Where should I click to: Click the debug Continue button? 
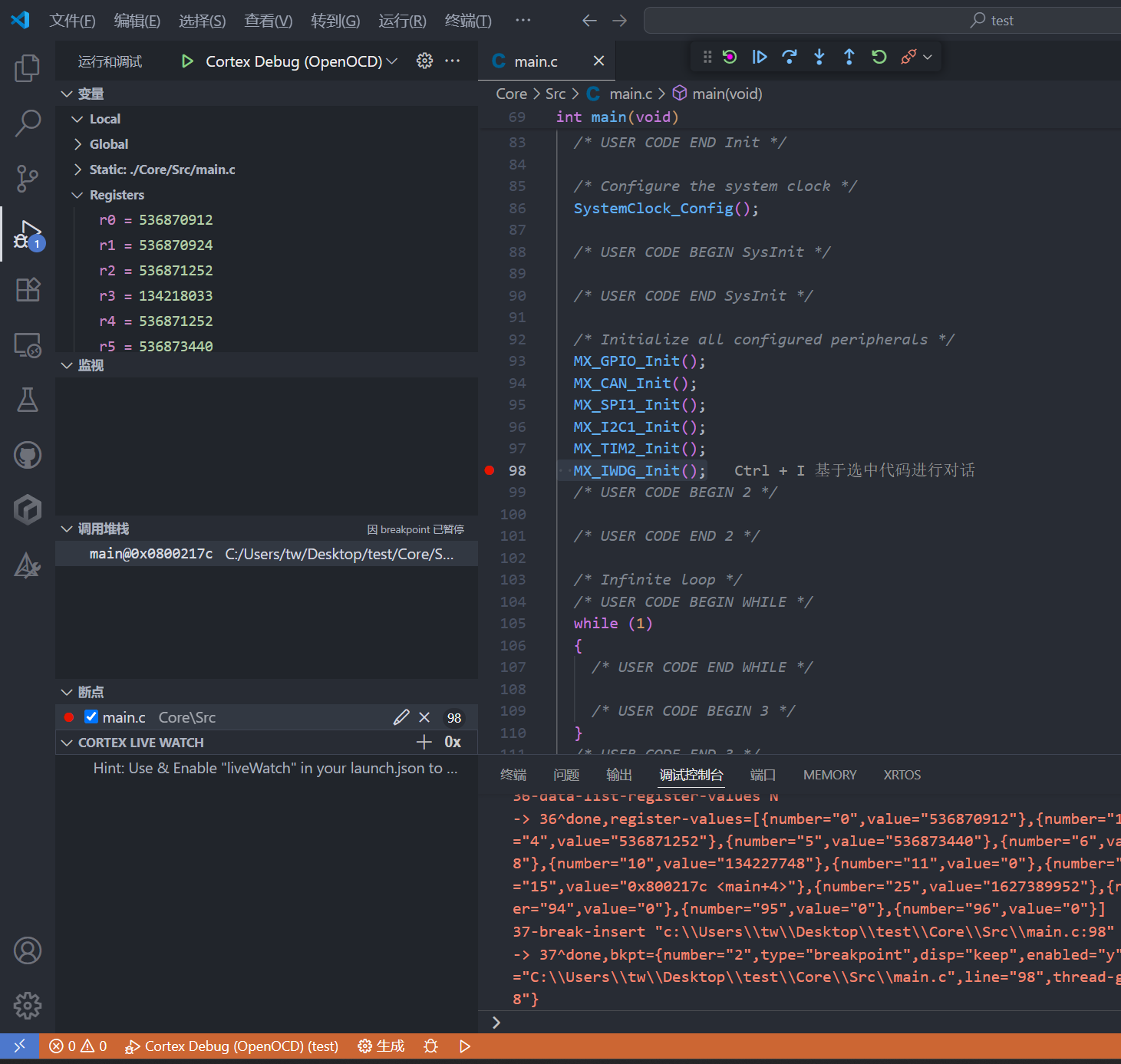point(760,57)
